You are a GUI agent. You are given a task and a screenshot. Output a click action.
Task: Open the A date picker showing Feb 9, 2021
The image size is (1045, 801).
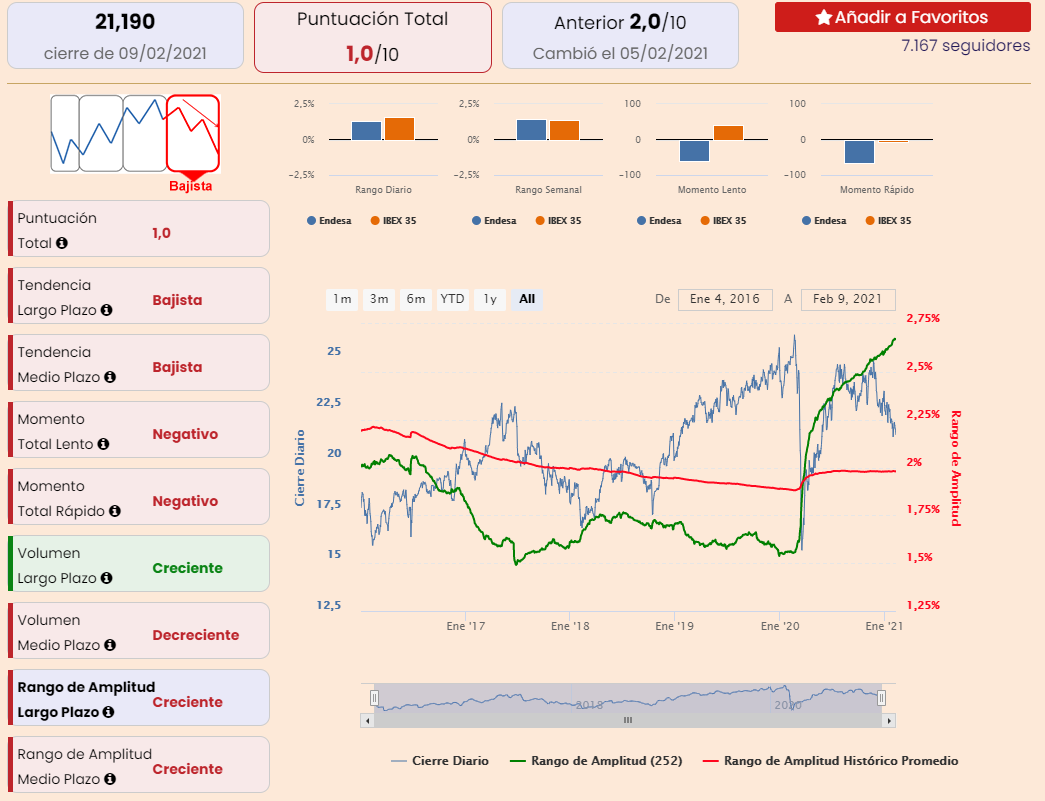[x=847, y=299]
